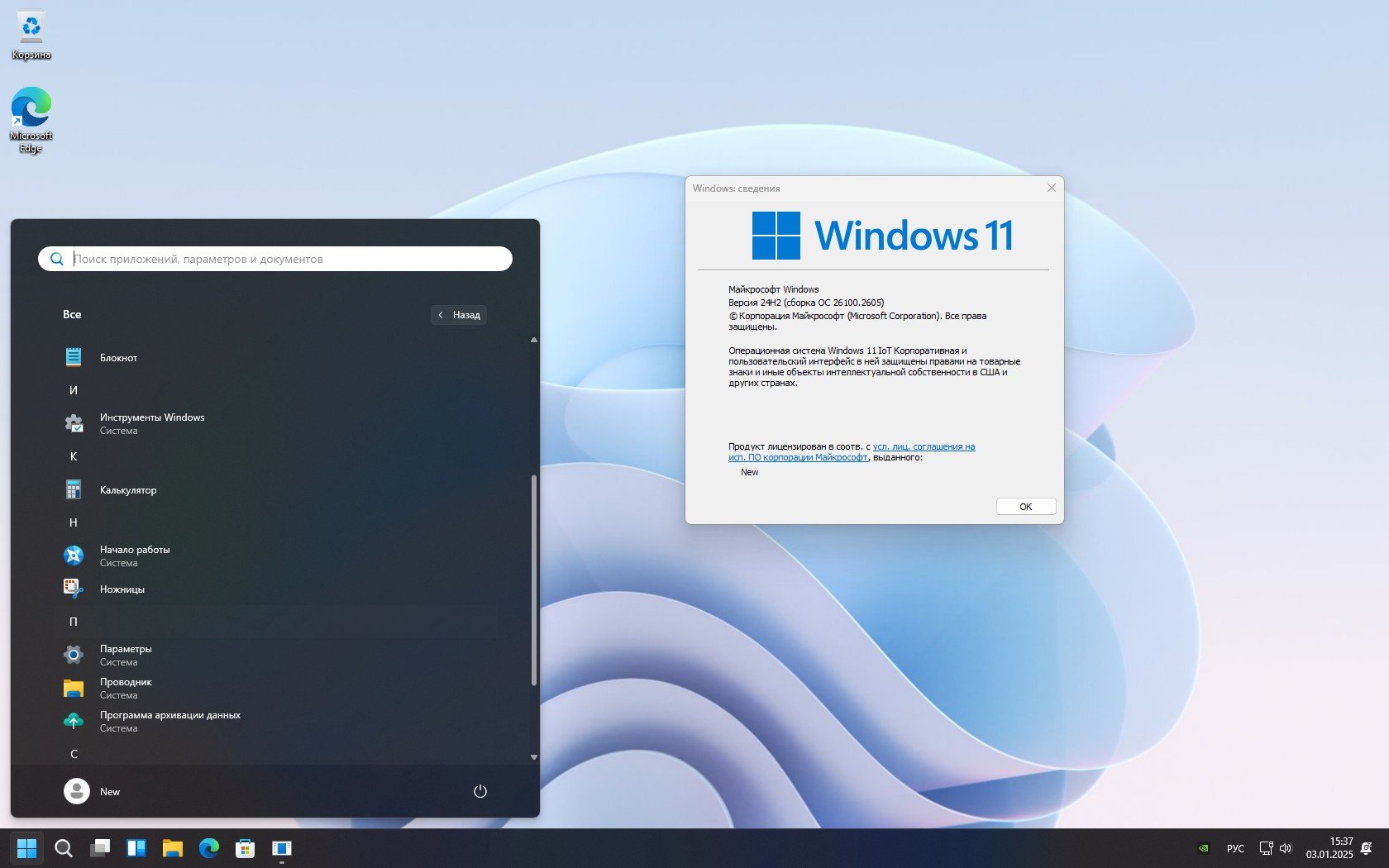Switch input language via РУС indicator

(1235, 848)
